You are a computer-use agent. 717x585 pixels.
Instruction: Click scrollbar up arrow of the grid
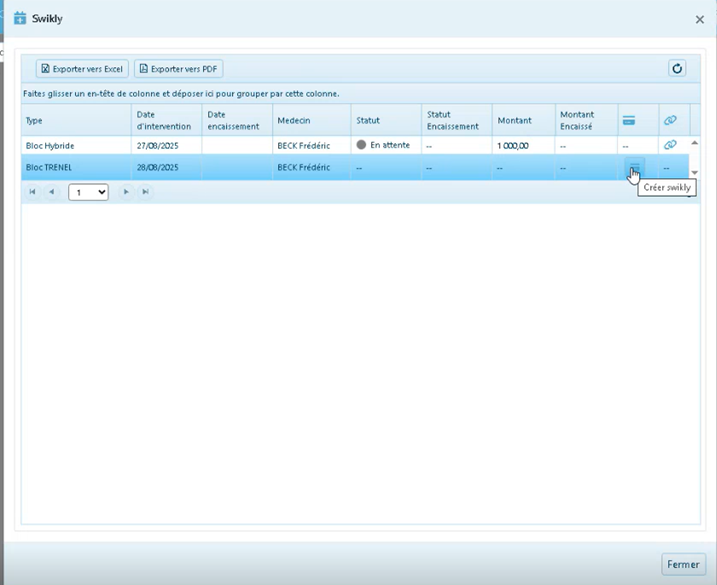point(694,143)
